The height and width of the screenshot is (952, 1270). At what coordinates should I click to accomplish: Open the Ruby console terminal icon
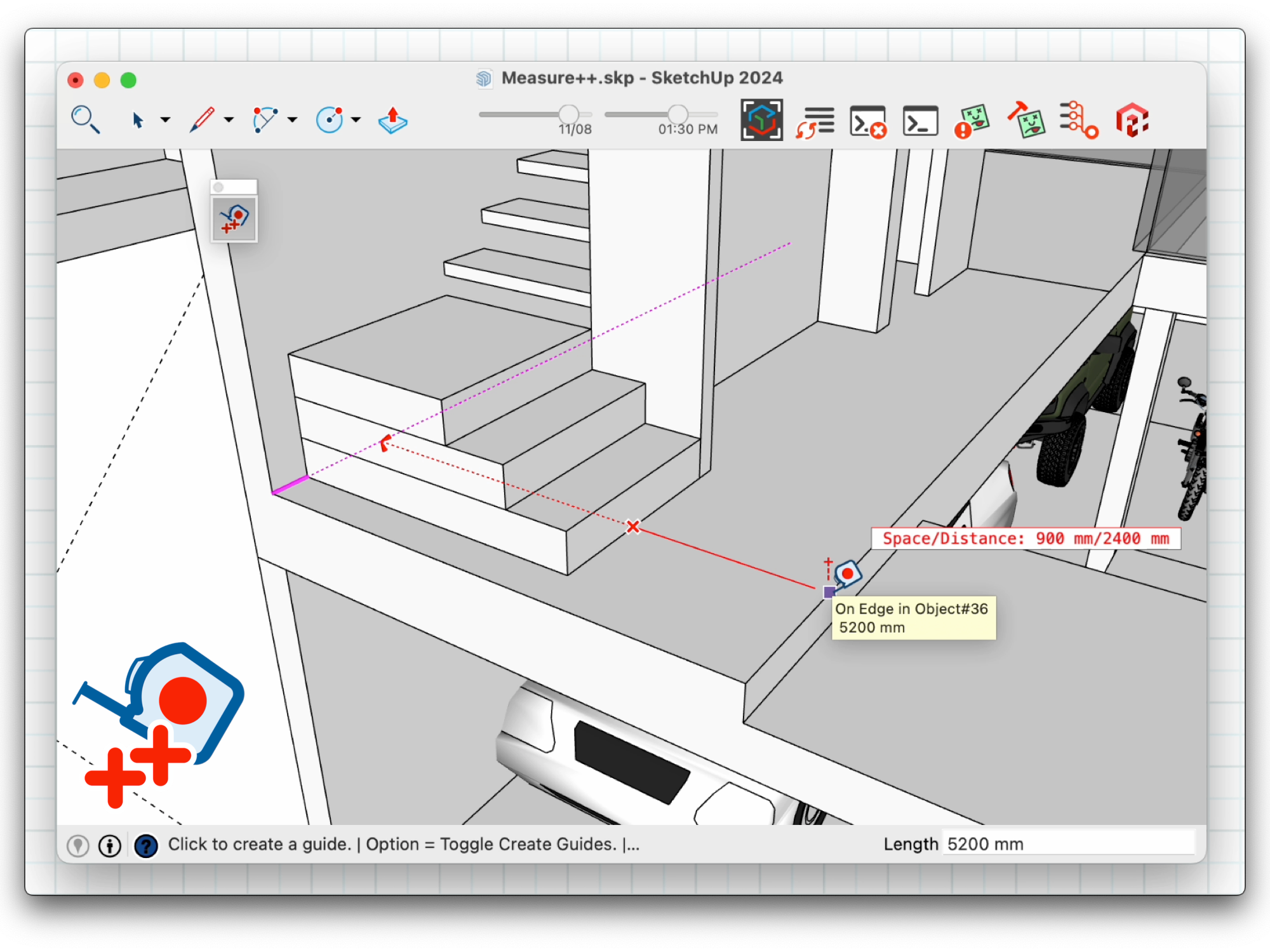pos(920,121)
